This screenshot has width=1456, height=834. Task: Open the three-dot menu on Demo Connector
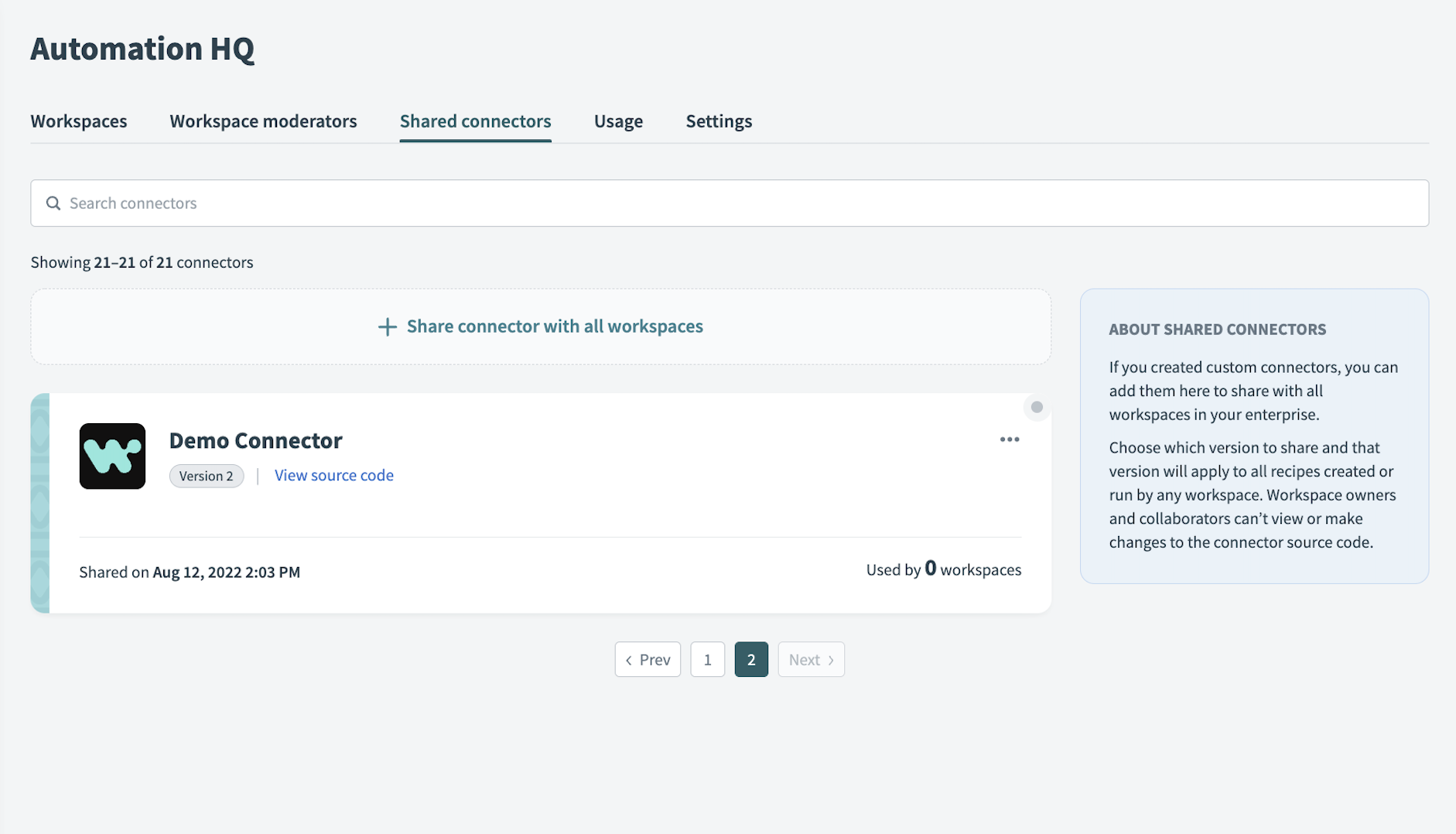click(1009, 439)
